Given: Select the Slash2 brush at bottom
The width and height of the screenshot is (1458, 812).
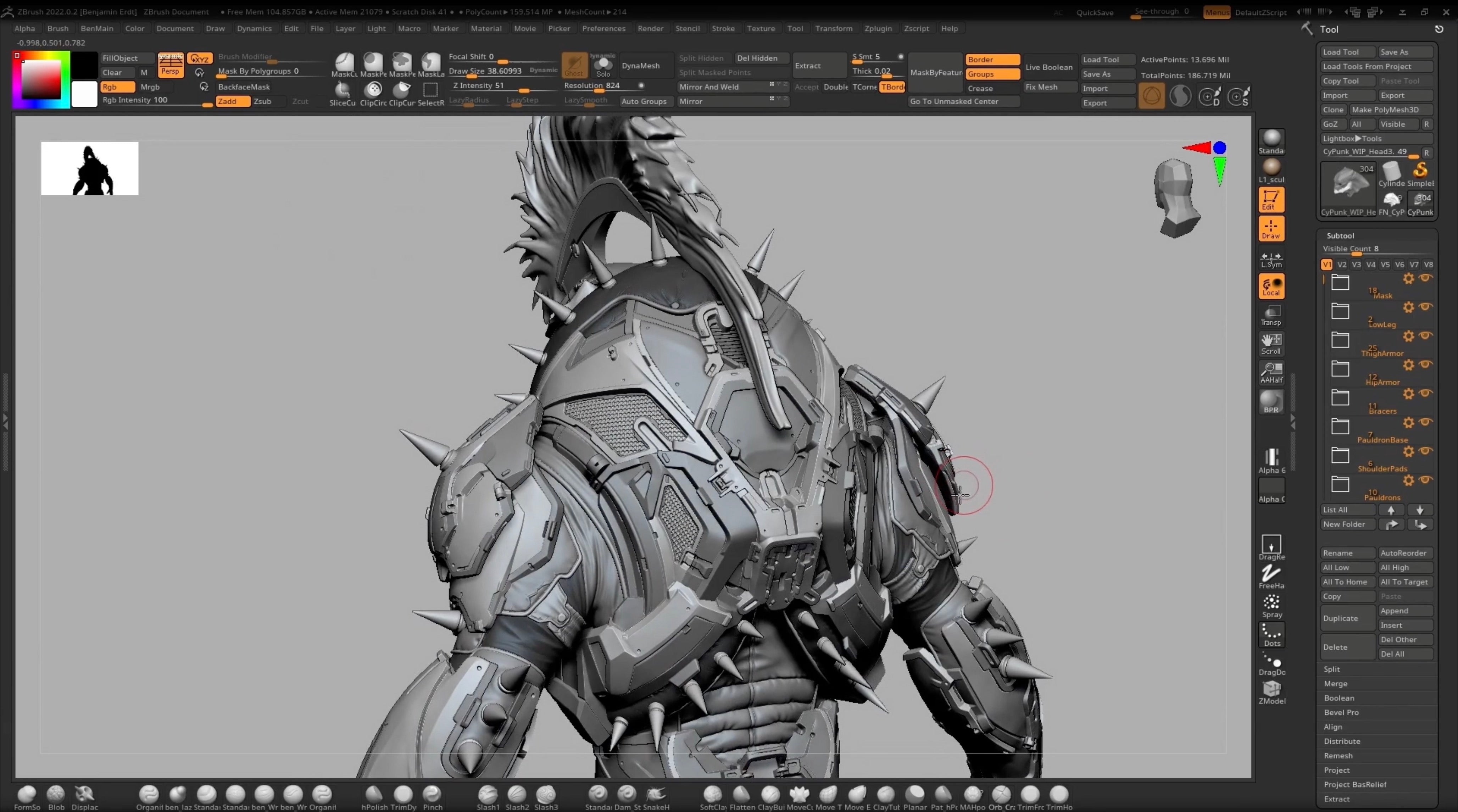Looking at the screenshot, I should pos(517,797).
